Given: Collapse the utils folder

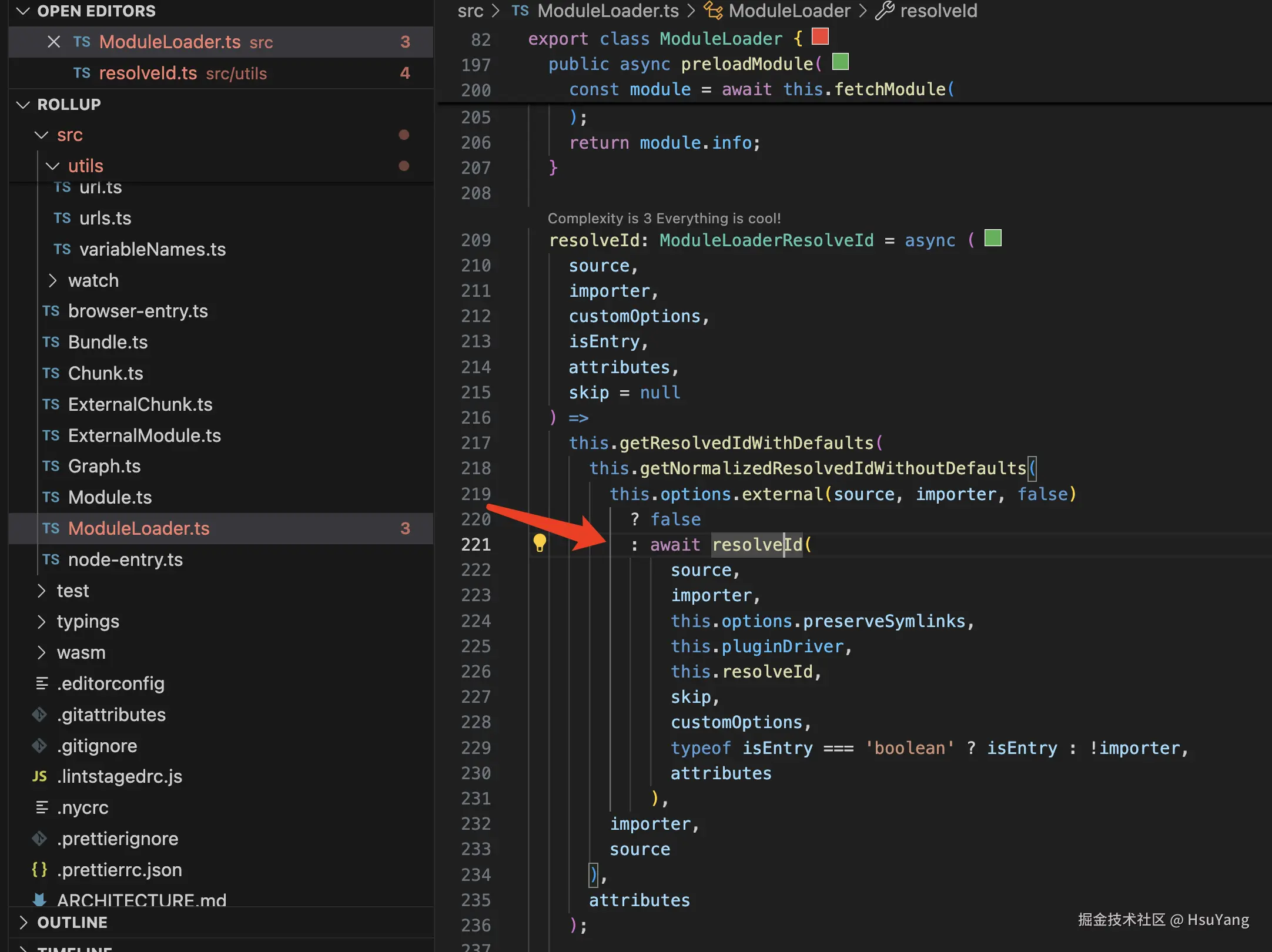Looking at the screenshot, I should 52,166.
